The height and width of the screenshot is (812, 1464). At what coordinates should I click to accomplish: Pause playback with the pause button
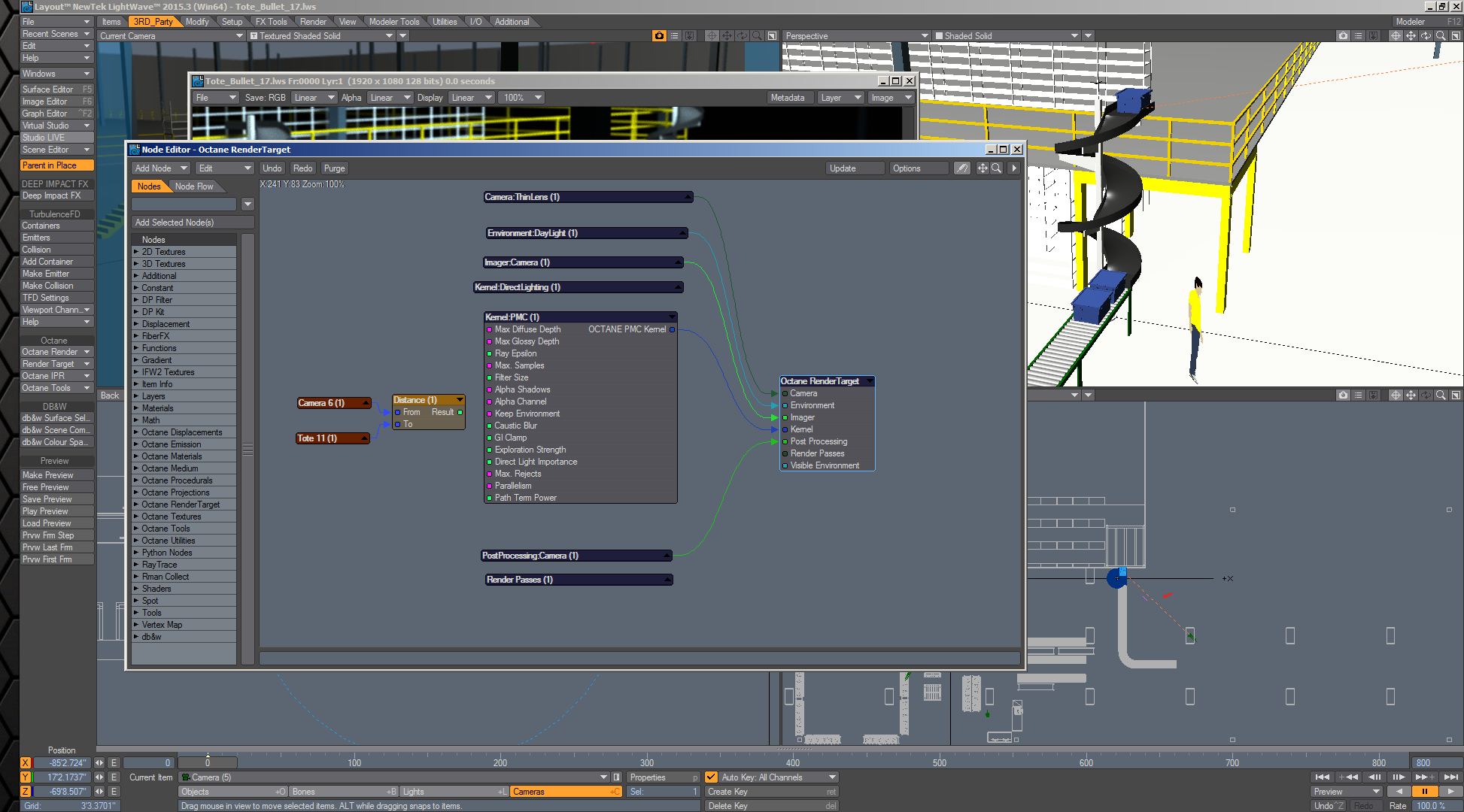pyautogui.click(x=1424, y=792)
